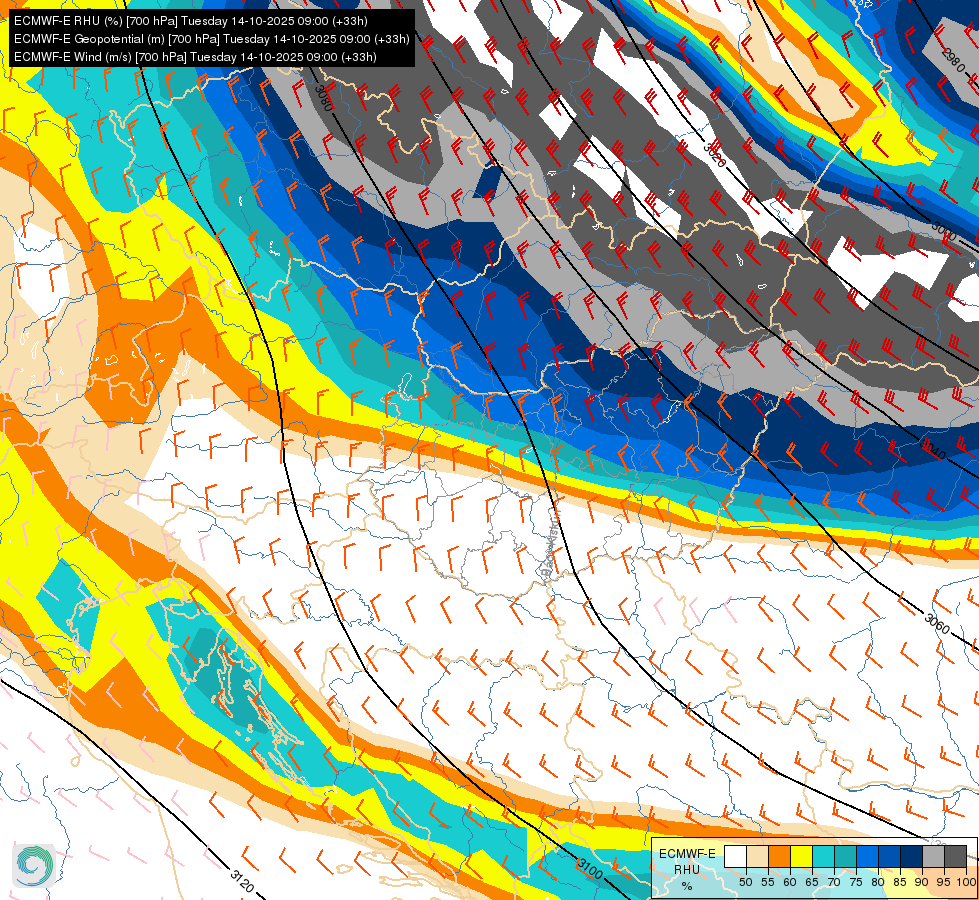Click the legend value 85

[900, 882]
